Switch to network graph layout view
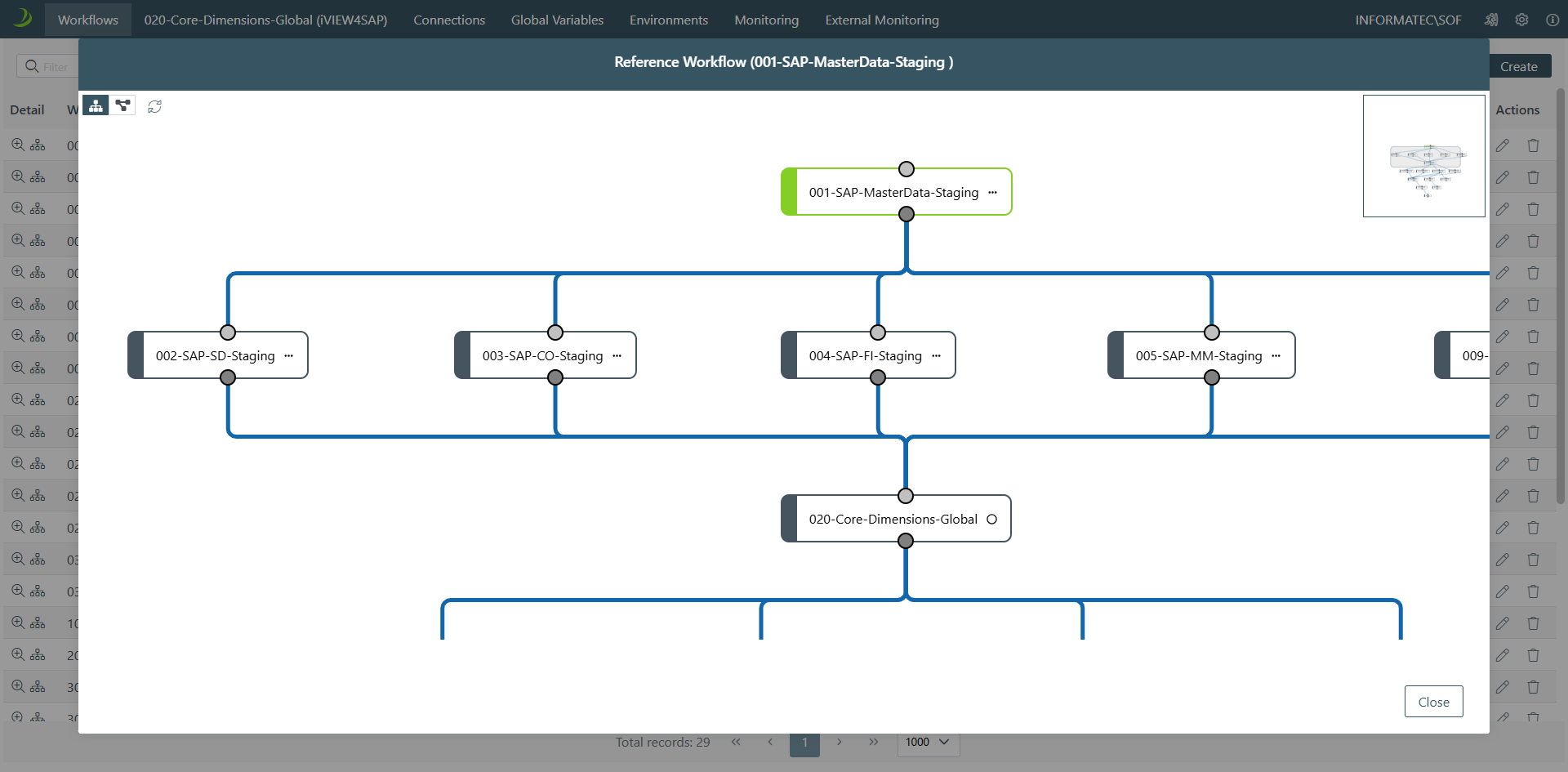This screenshot has width=1568, height=772. pyautogui.click(x=122, y=105)
